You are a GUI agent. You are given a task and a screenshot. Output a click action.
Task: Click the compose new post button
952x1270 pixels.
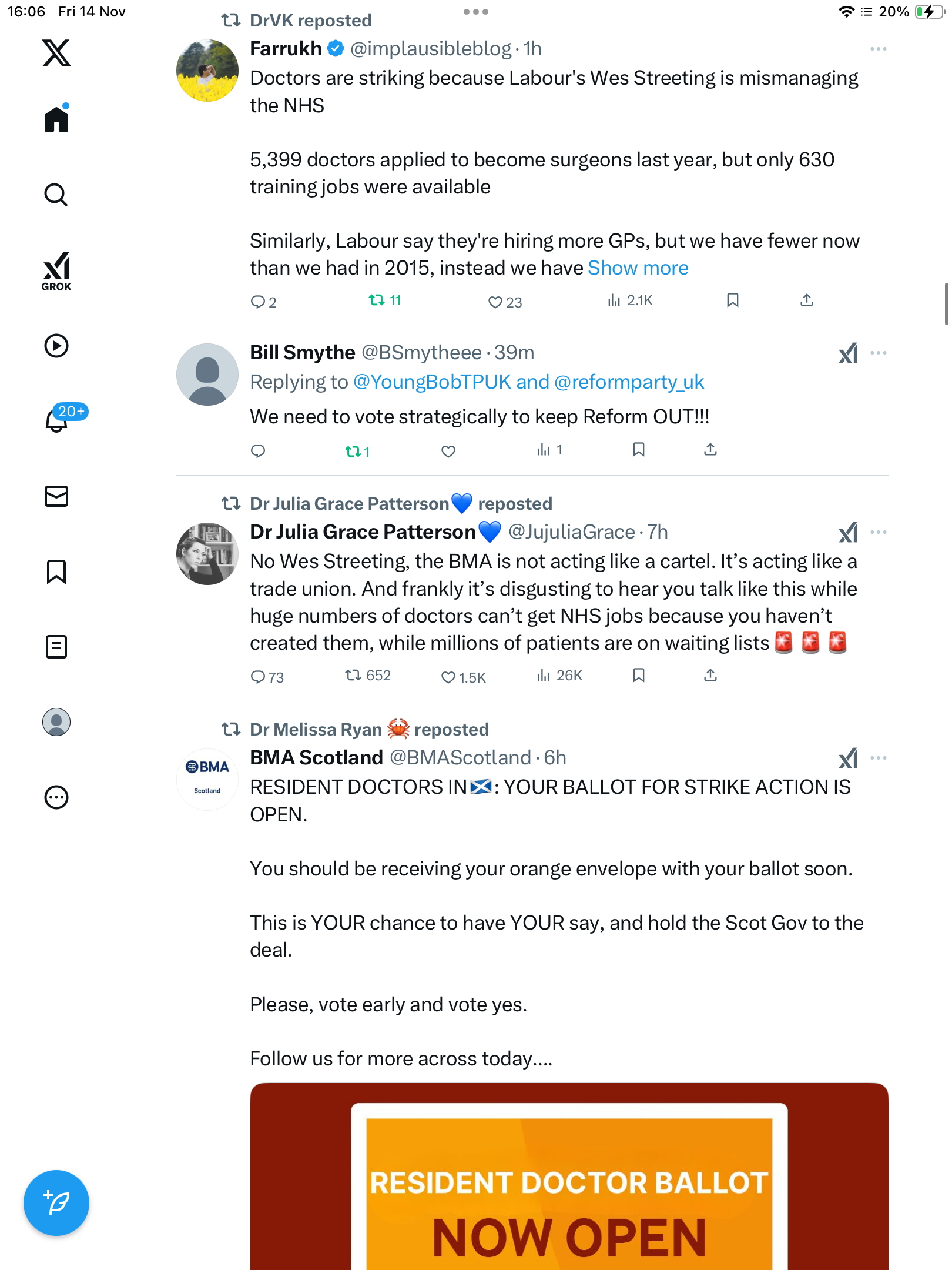[56, 1203]
